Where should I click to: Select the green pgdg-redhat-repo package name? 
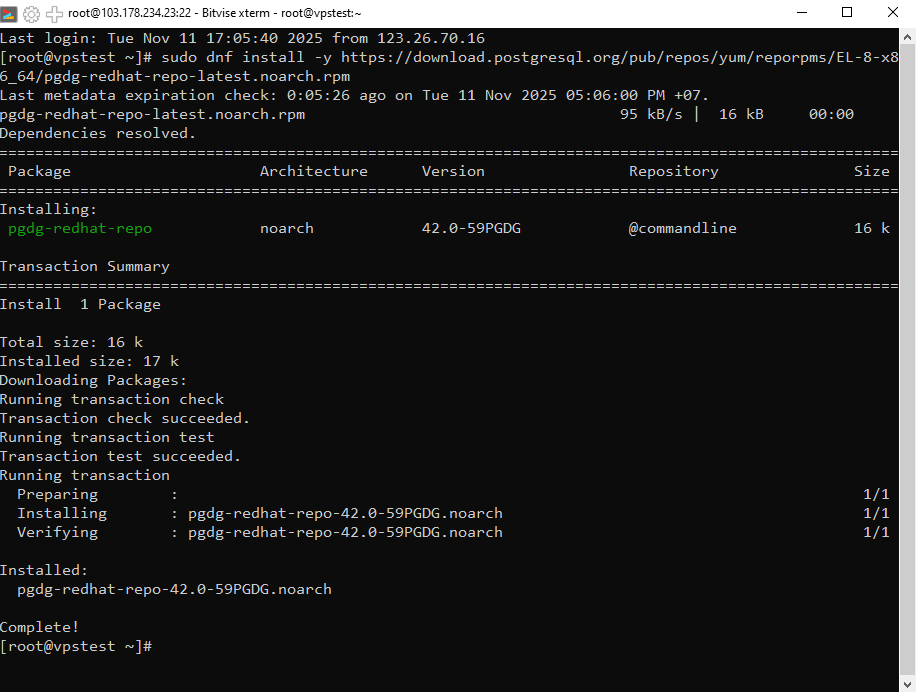(78, 227)
